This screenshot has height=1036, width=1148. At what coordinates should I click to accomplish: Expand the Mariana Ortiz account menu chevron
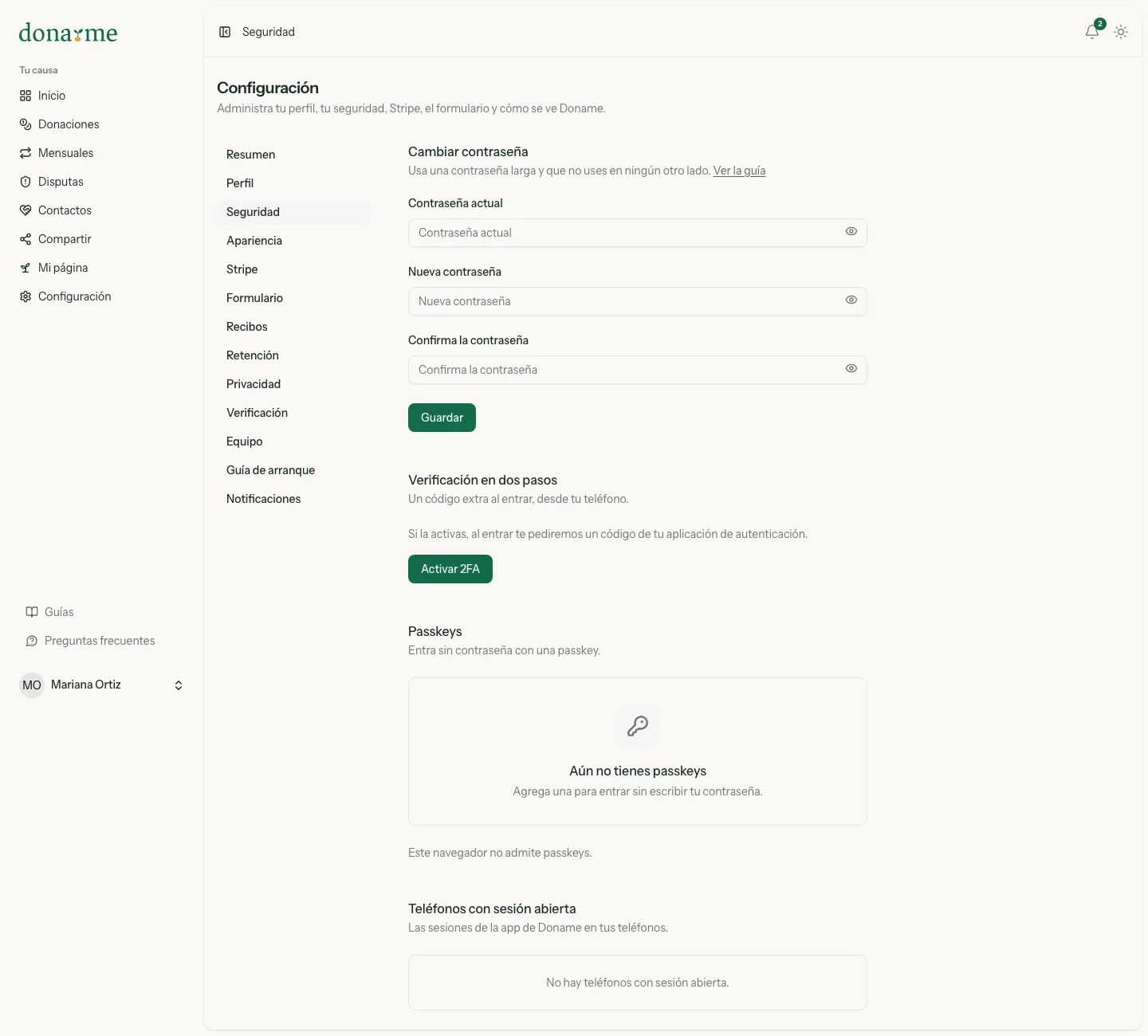point(179,685)
